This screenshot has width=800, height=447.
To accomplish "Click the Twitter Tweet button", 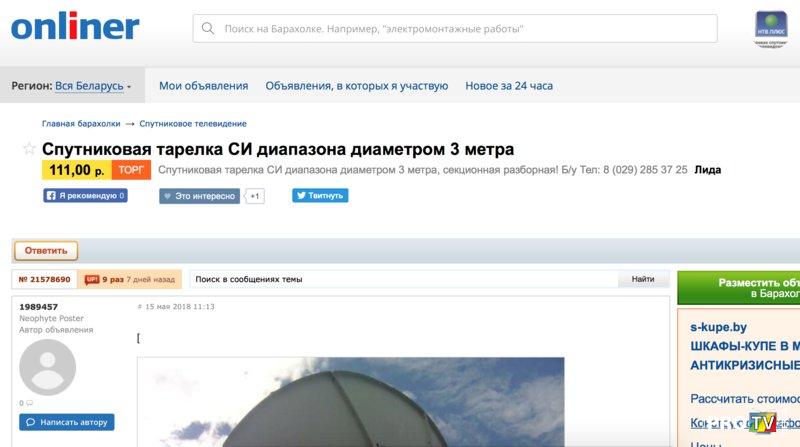I will (x=320, y=196).
